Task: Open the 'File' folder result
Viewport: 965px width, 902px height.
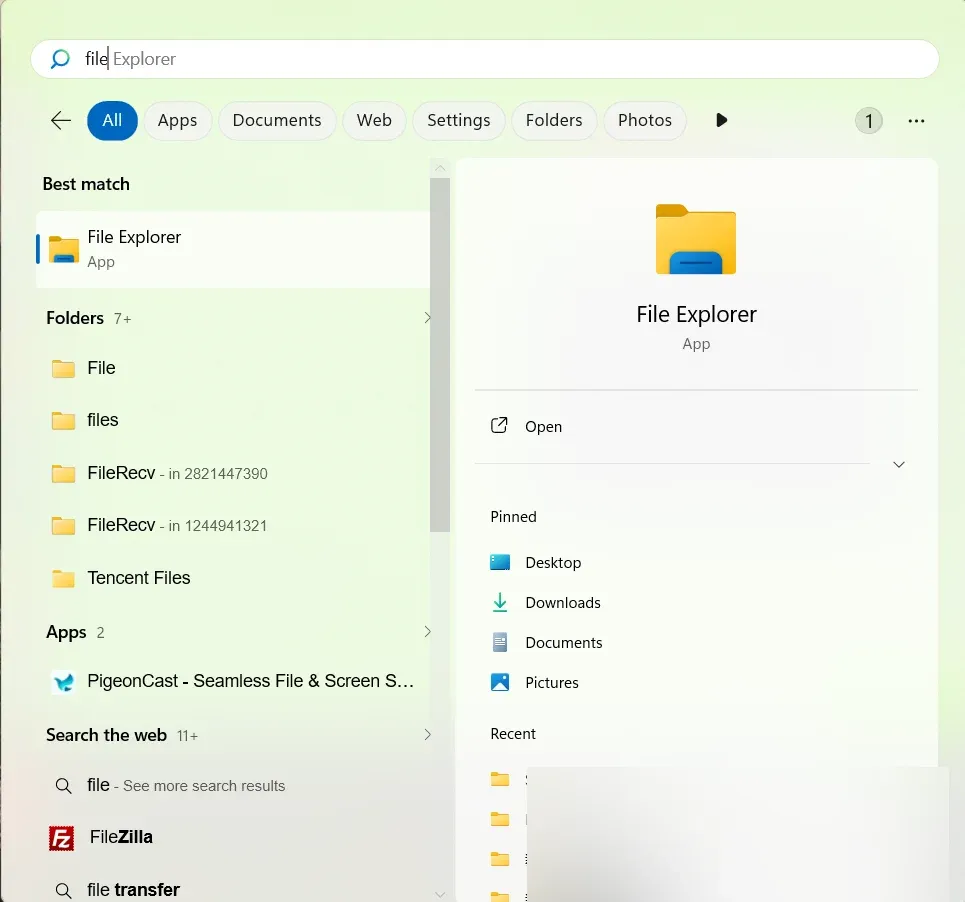Action: coord(233,368)
